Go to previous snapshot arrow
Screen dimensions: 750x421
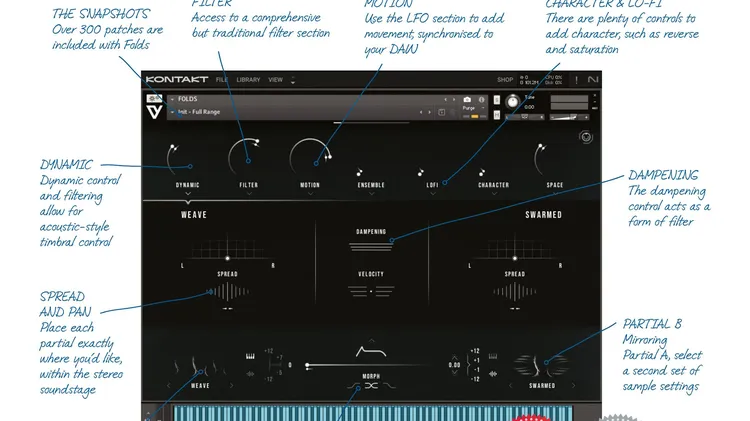click(x=421, y=112)
